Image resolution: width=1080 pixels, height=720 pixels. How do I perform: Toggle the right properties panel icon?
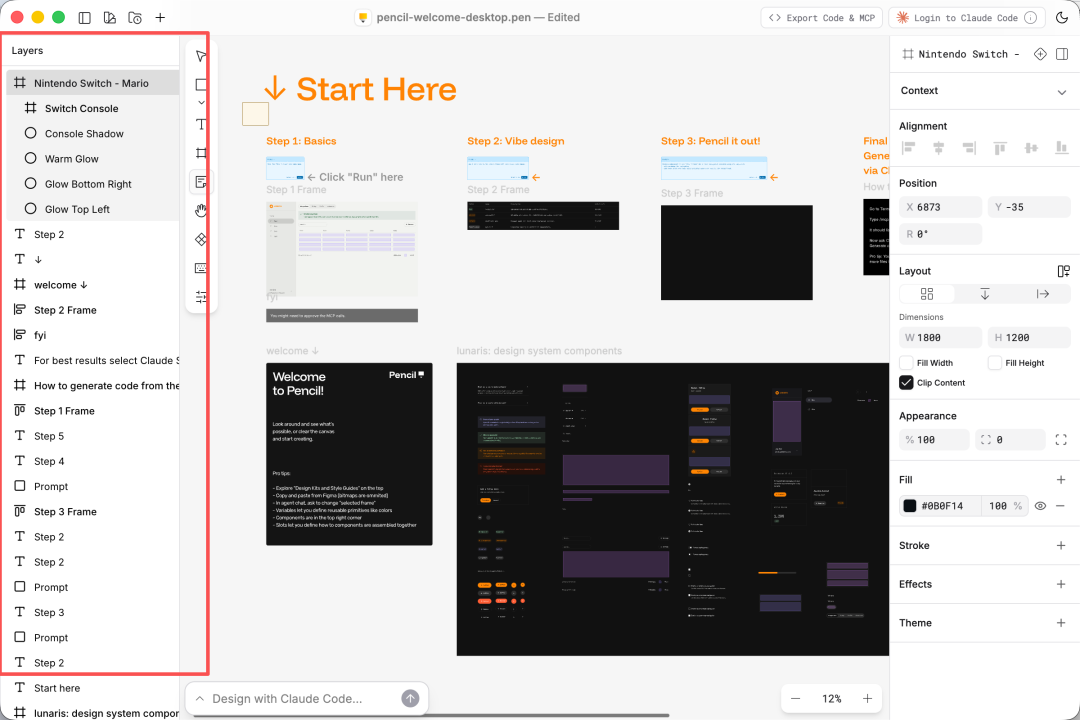pyautogui.click(x=1062, y=54)
